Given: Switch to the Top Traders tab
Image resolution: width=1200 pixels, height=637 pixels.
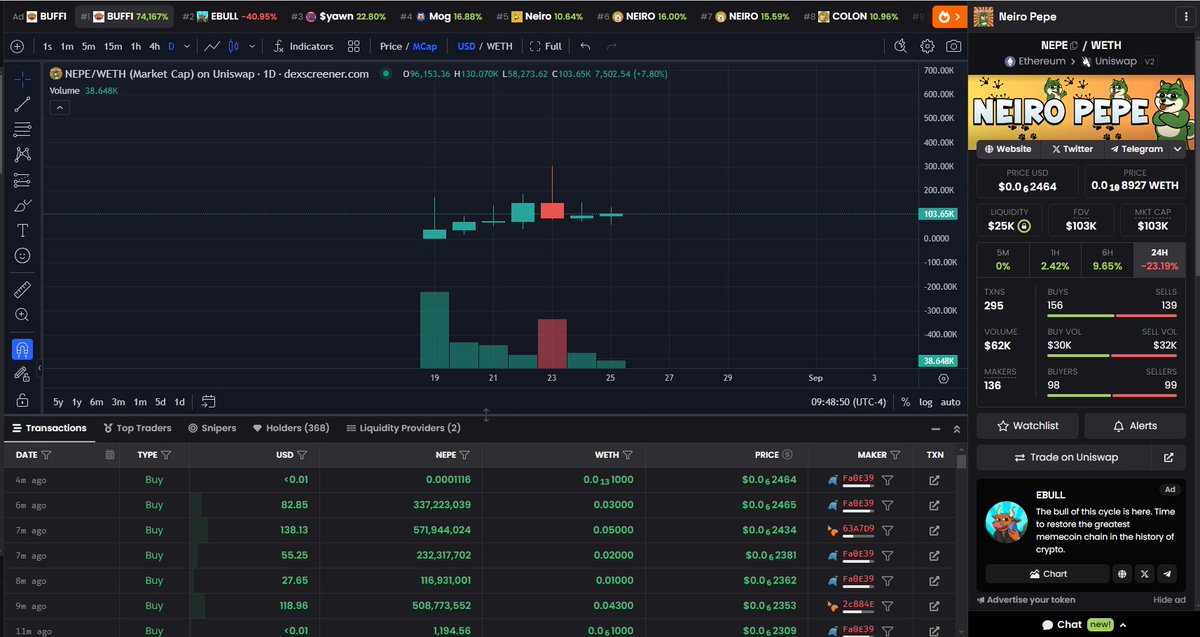Looking at the screenshot, I should coord(137,428).
